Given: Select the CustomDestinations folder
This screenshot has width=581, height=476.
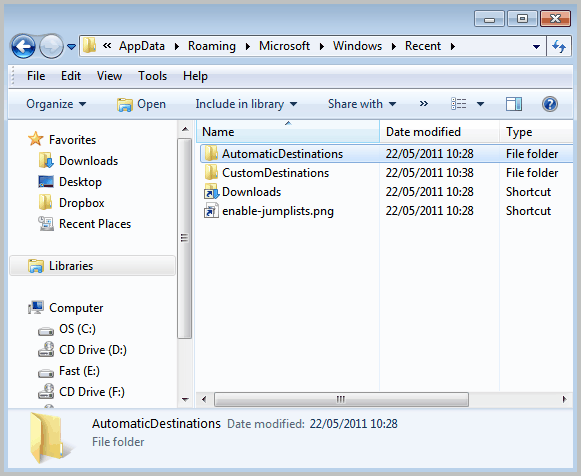Looking at the screenshot, I should [x=275, y=173].
